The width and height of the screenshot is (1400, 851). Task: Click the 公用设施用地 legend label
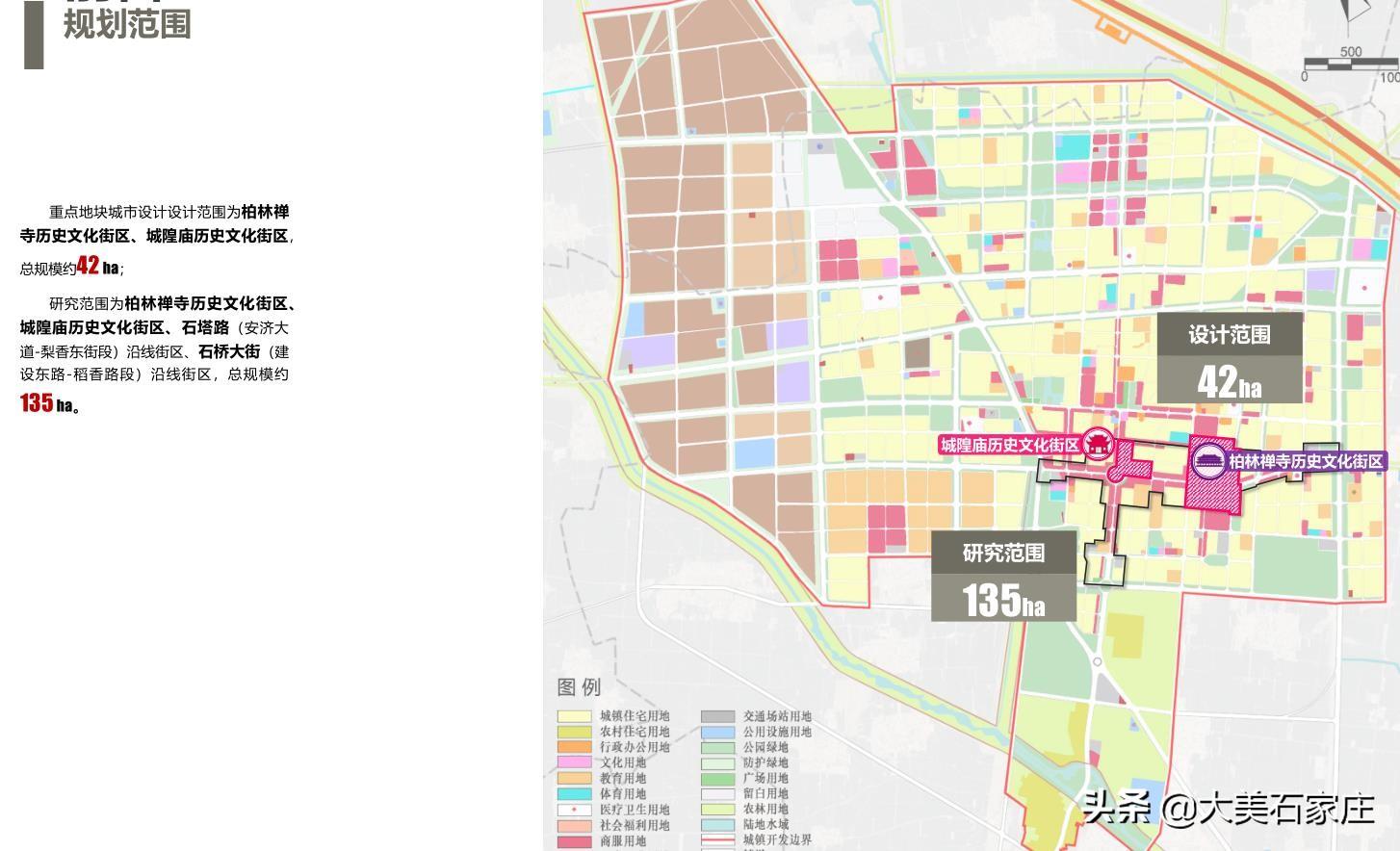(777, 732)
